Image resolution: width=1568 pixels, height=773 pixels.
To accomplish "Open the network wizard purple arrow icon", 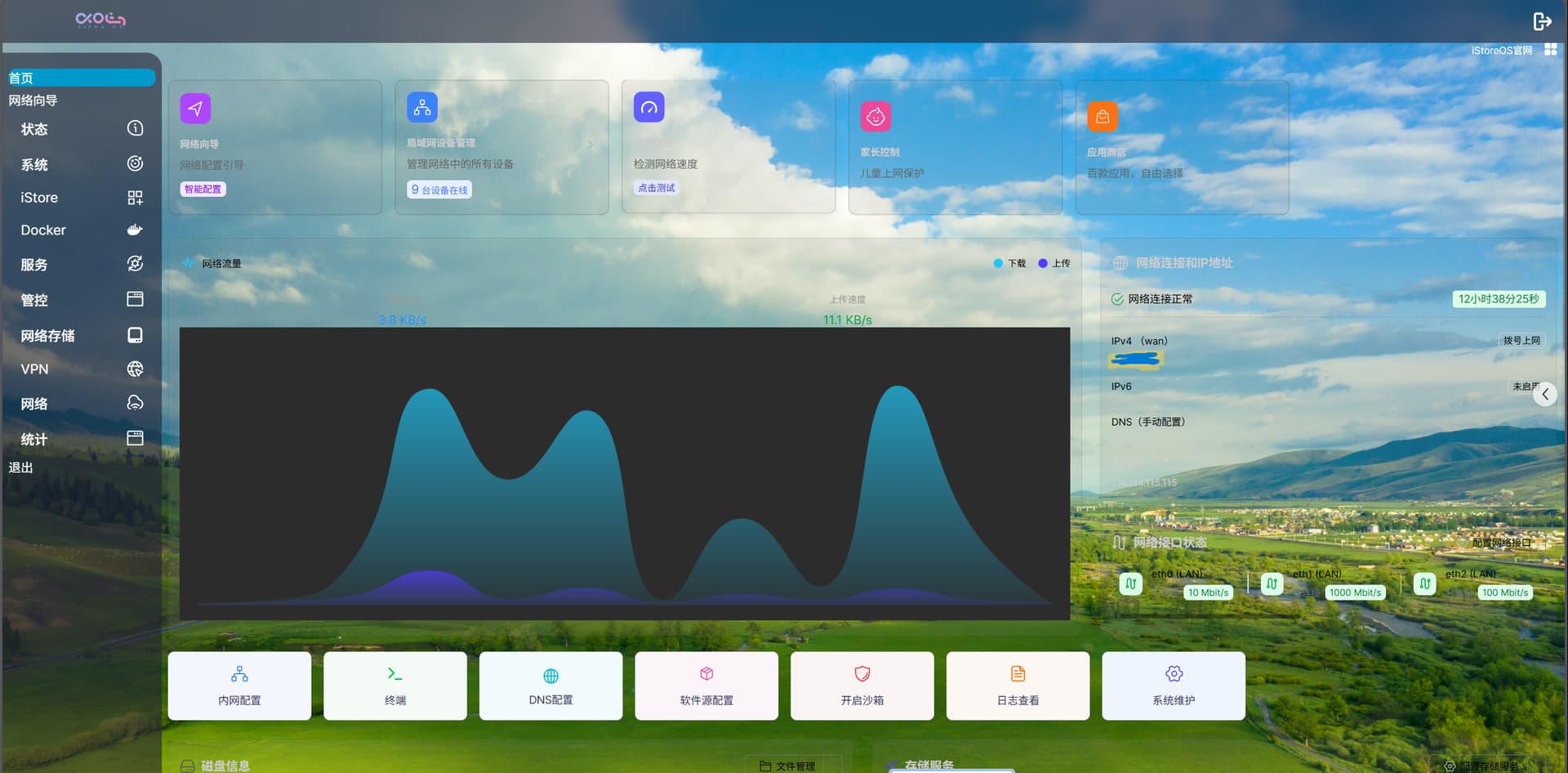I will coord(195,109).
